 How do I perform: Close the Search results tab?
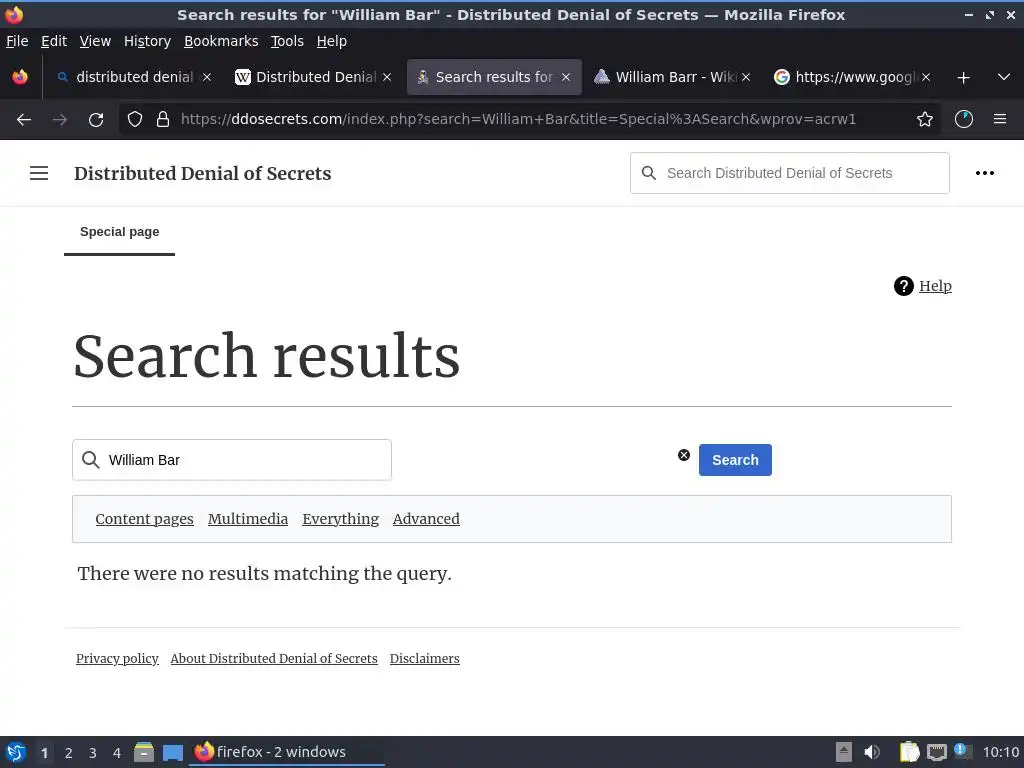(566, 77)
